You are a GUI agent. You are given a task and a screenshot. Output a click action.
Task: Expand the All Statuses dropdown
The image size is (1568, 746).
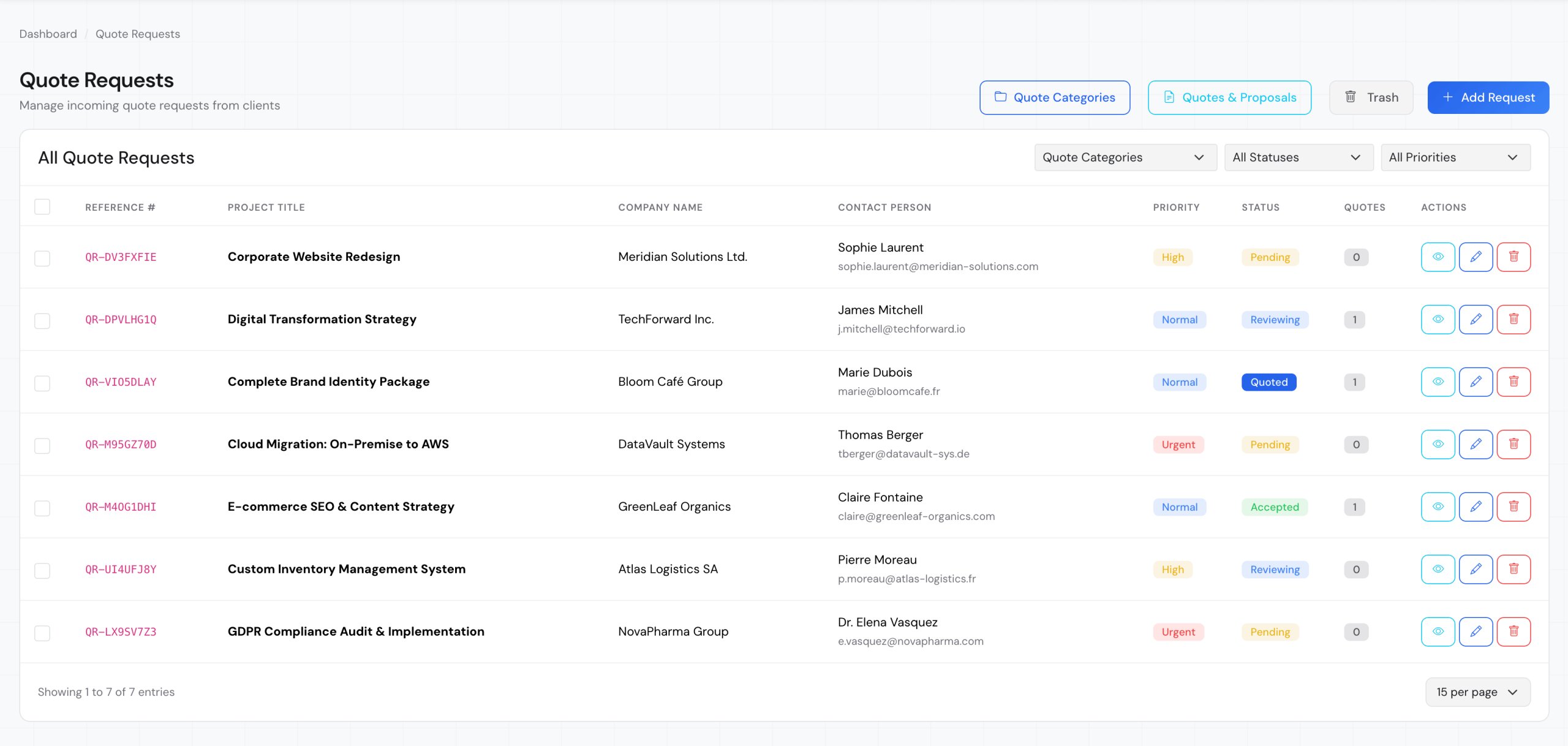(x=1298, y=157)
